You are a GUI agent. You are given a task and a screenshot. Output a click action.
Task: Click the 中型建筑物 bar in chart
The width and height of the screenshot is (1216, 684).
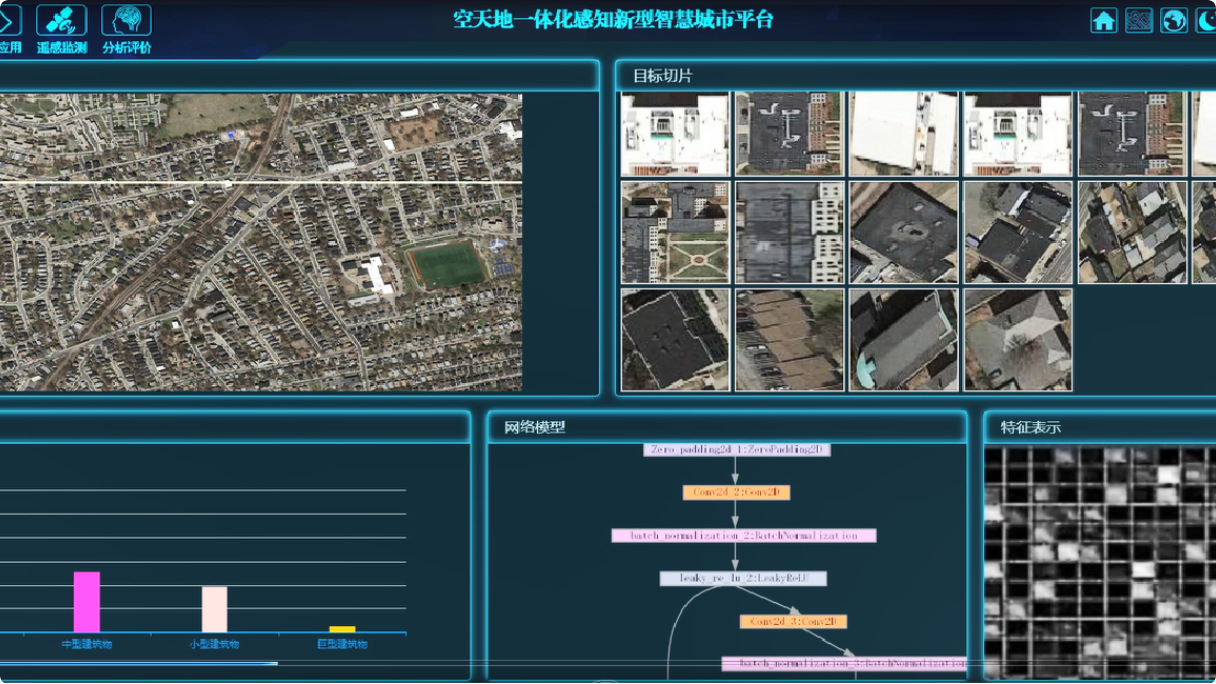point(86,600)
